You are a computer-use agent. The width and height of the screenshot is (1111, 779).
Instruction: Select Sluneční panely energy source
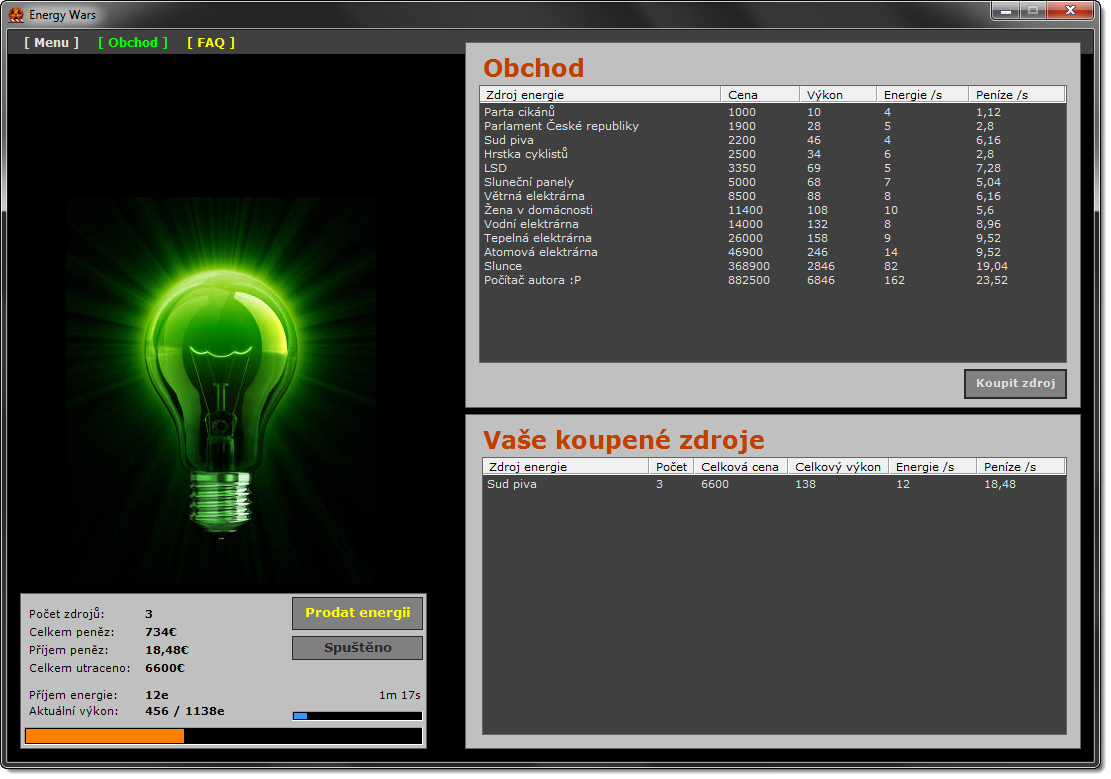(x=529, y=182)
